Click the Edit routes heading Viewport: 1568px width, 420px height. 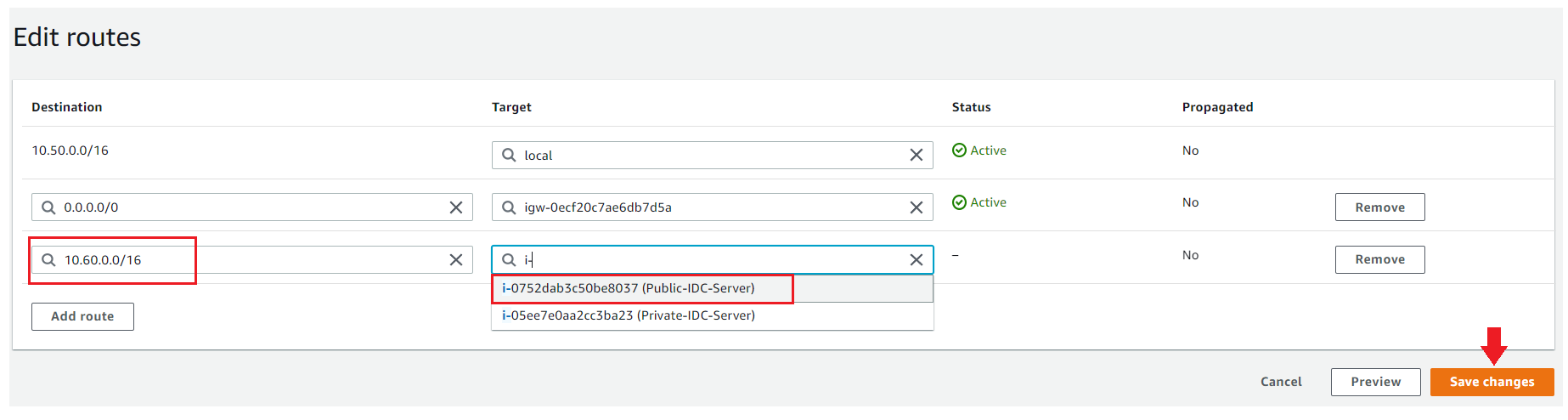[x=77, y=37]
